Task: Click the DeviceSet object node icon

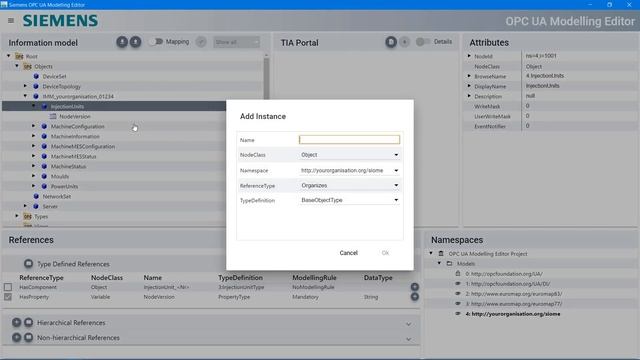Action: (36, 76)
